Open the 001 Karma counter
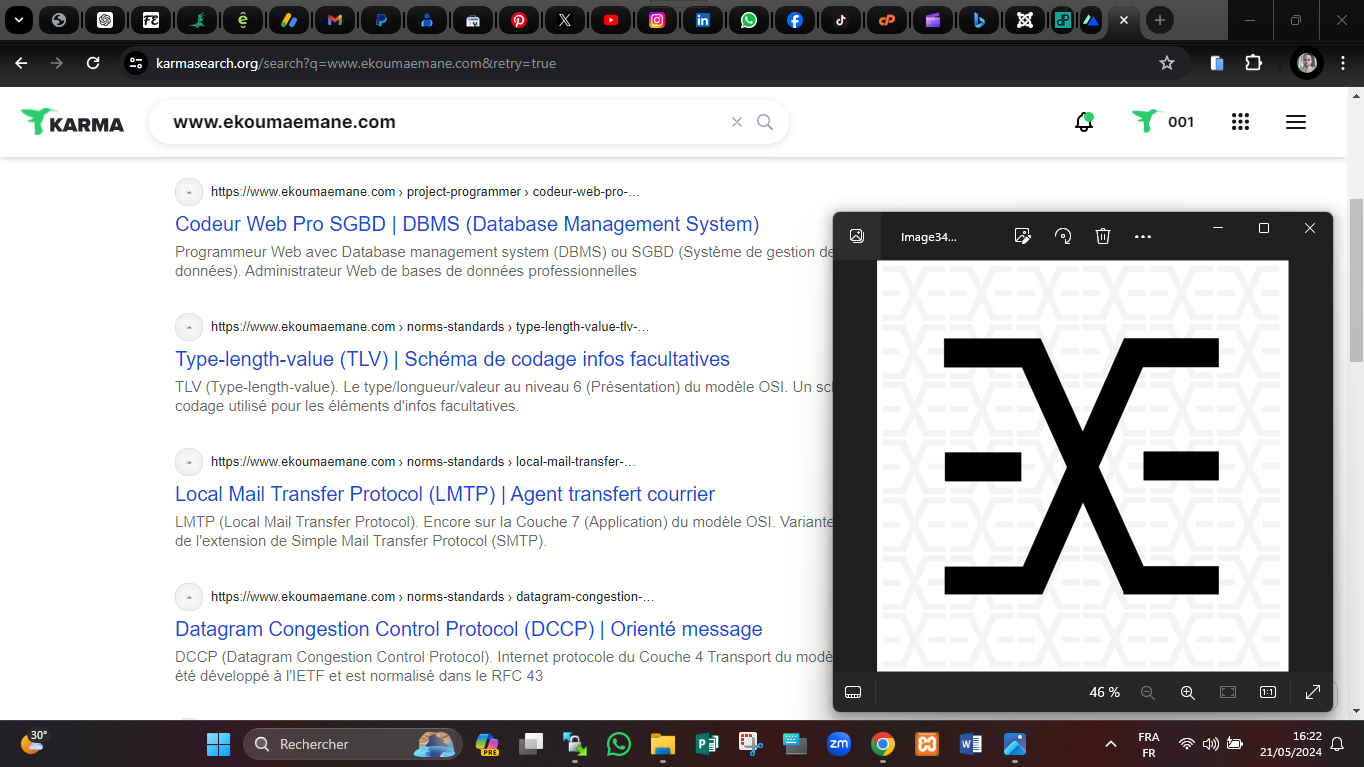The width and height of the screenshot is (1364, 767). tap(1164, 122)
